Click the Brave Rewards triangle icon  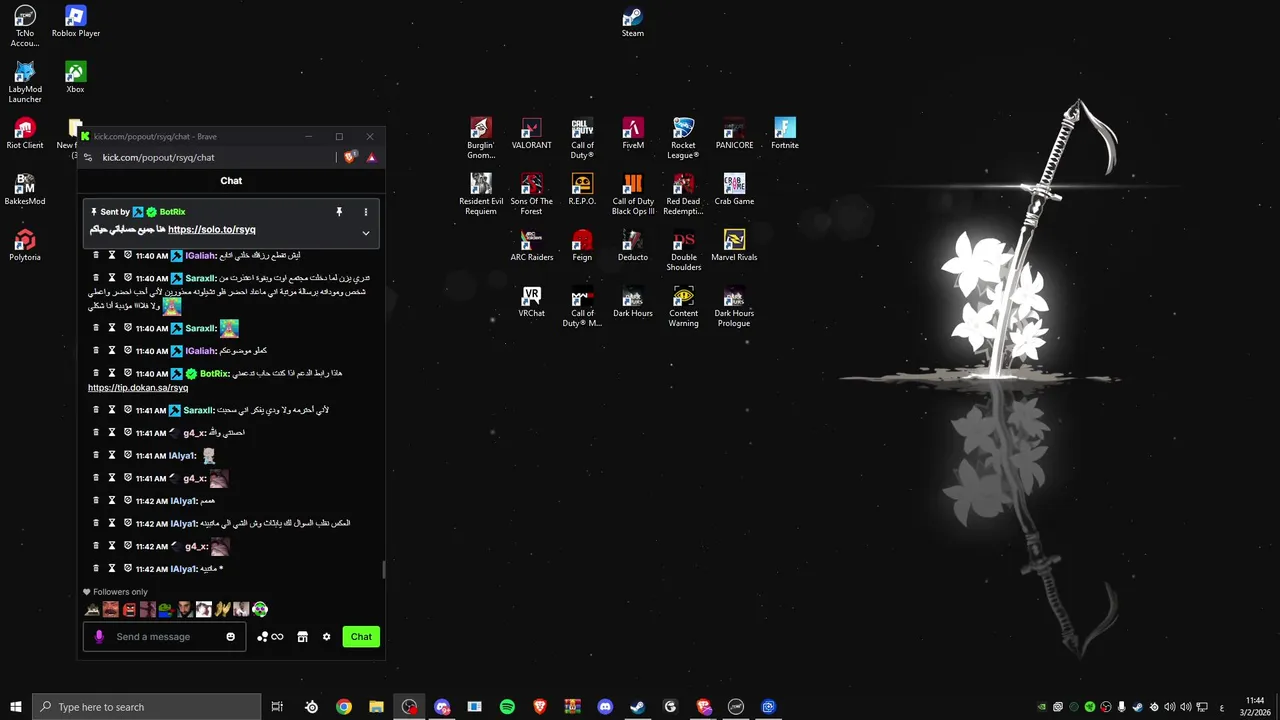click(371, 157)
